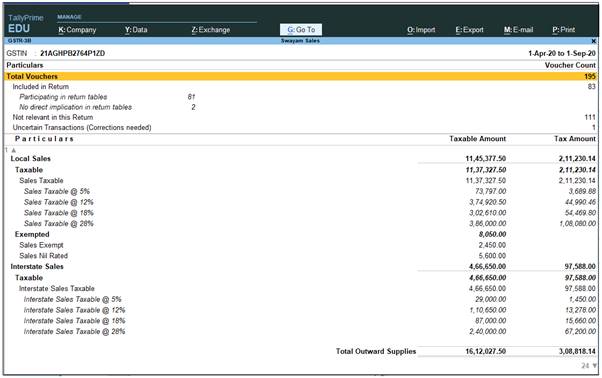Viewport: 602px width, 378px height.
Task: Select the Interstate Sales row
Action: 301,266
